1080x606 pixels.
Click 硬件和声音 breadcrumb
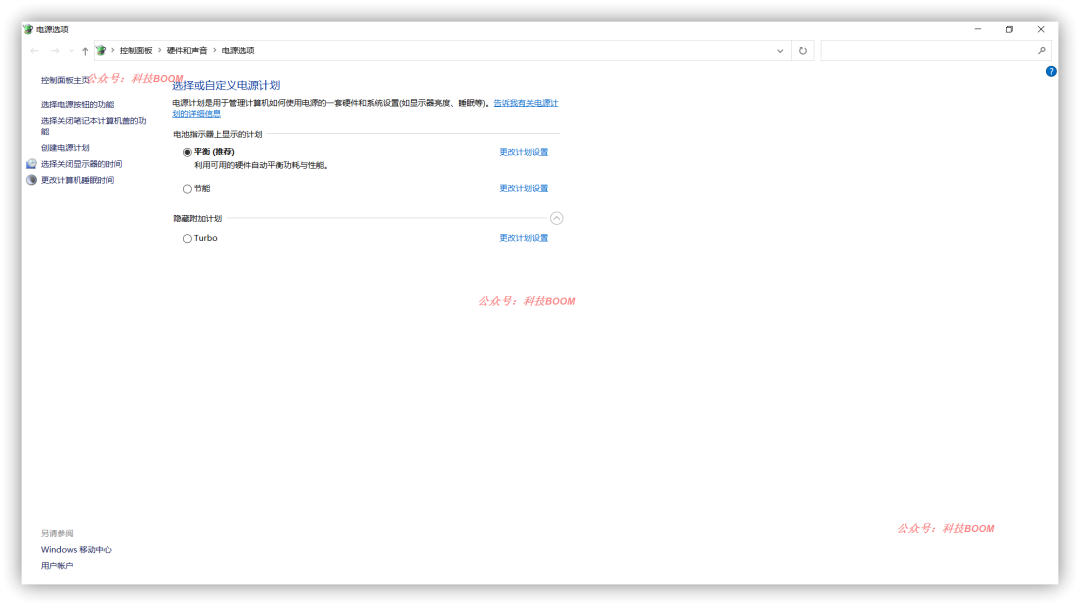[x=187, y=50]
